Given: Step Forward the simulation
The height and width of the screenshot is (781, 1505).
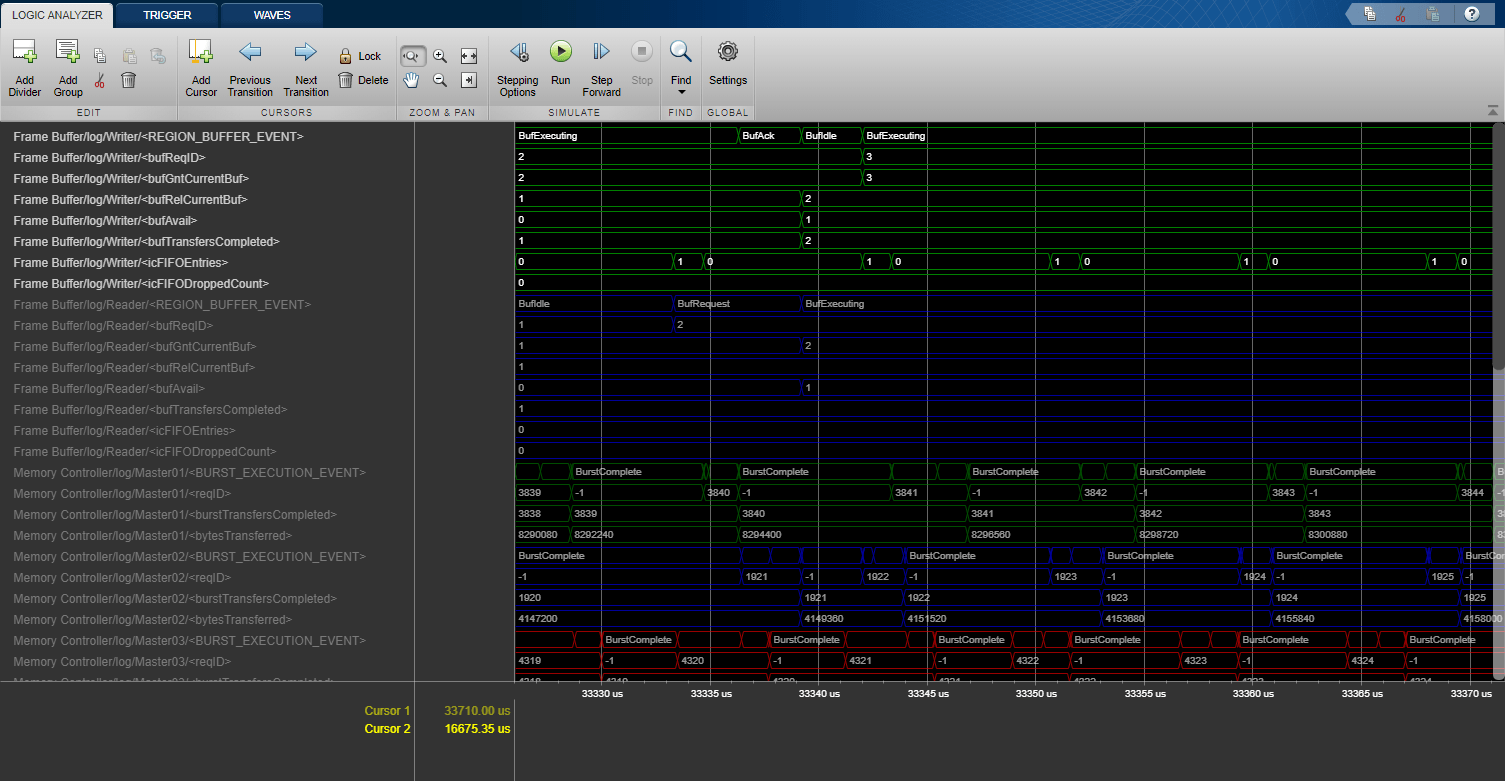Looking at the screenshot, I should coord(602,68).
